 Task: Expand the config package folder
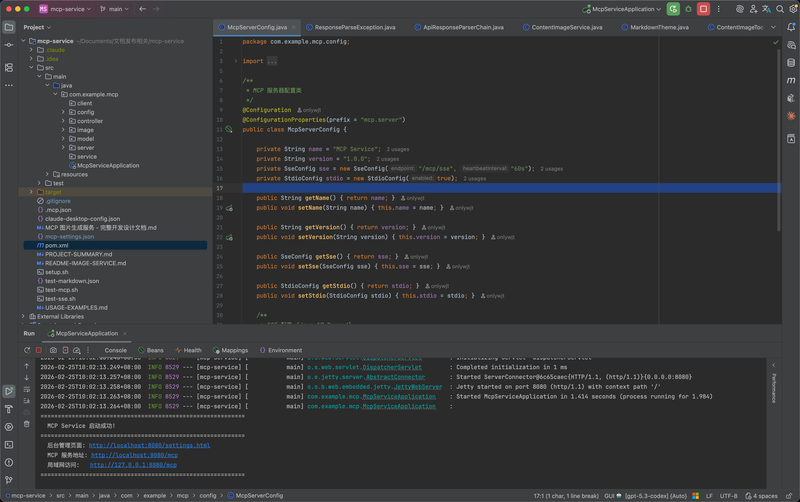65,112
